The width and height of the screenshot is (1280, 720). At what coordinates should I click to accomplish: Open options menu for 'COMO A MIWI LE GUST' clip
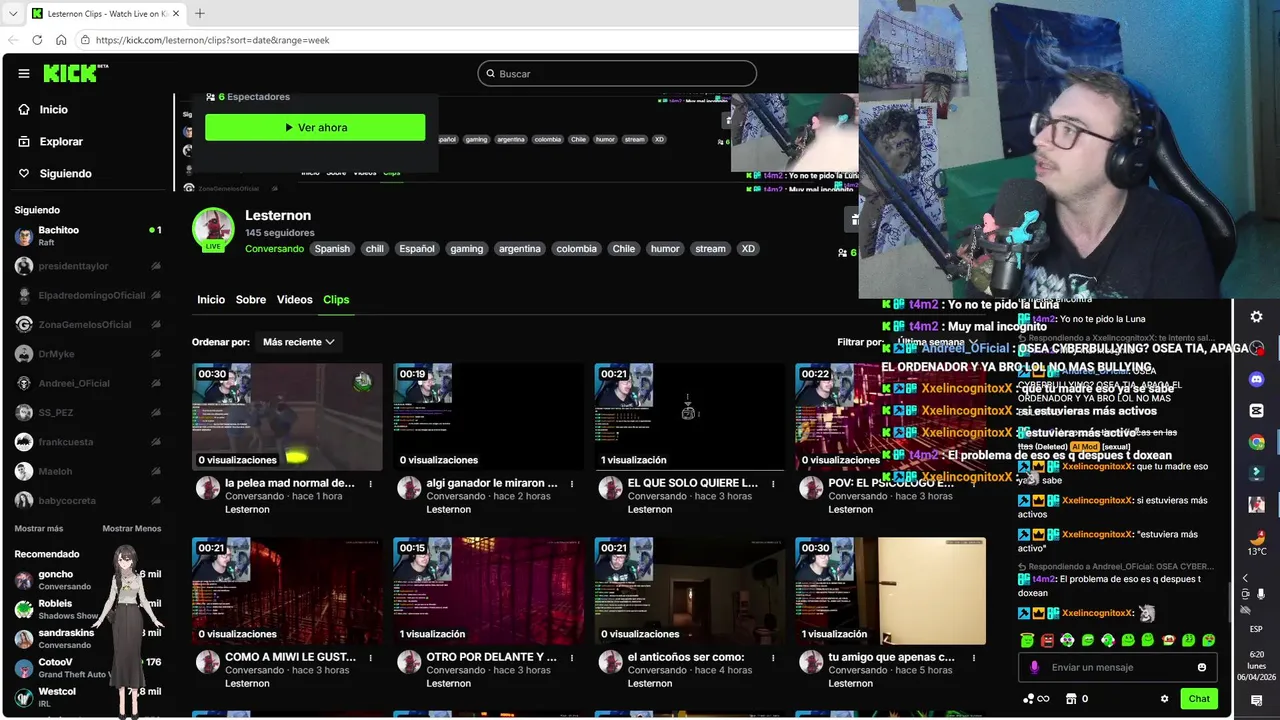pos(371,658)
